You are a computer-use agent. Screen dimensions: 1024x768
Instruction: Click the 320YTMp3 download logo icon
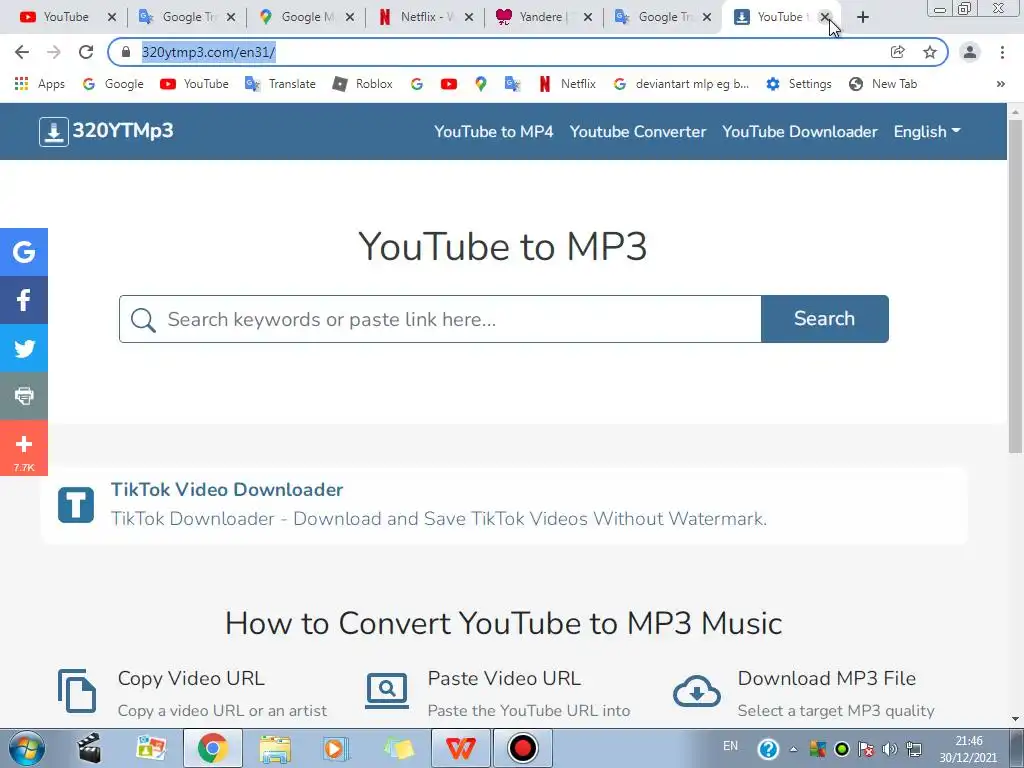[x=54, y=131]
